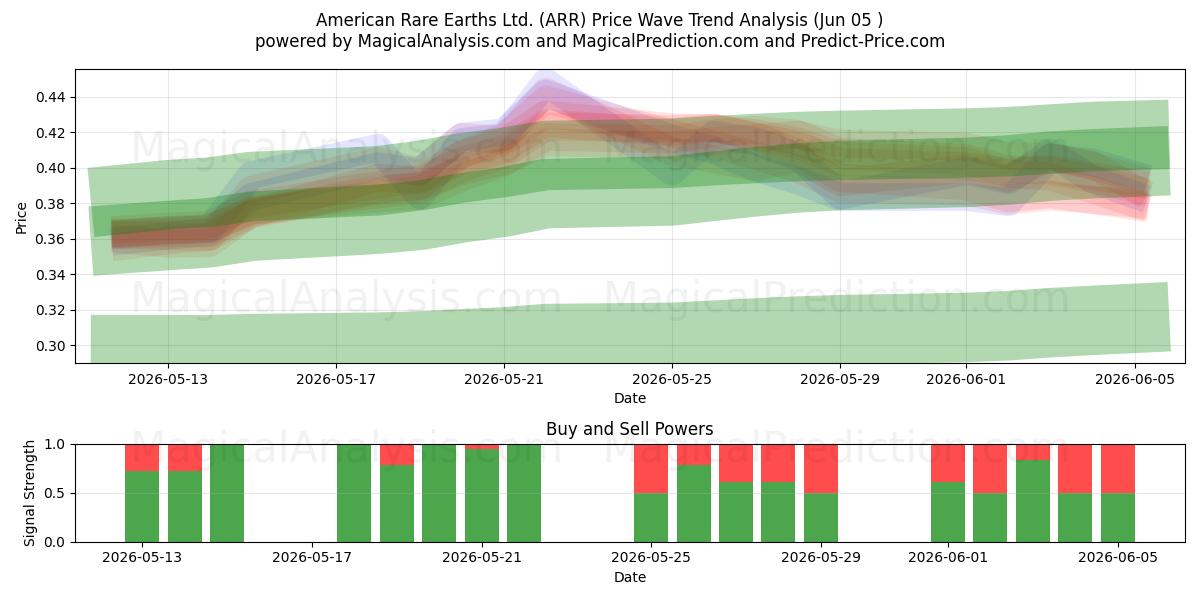
Task: Click the 'powered by MagicalAnalysis.com' subtitle line
Action: pos(600,41)
